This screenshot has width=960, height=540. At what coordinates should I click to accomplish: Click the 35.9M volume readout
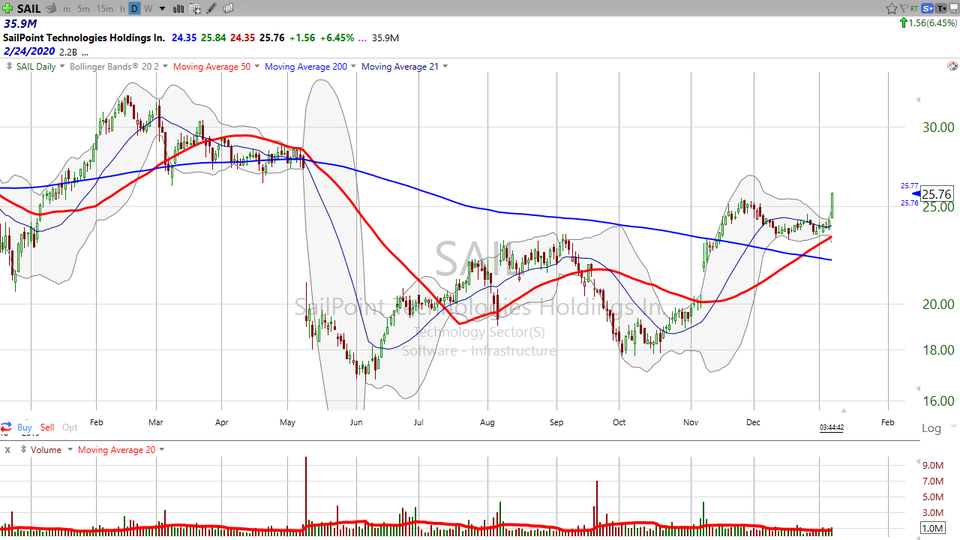20,24
